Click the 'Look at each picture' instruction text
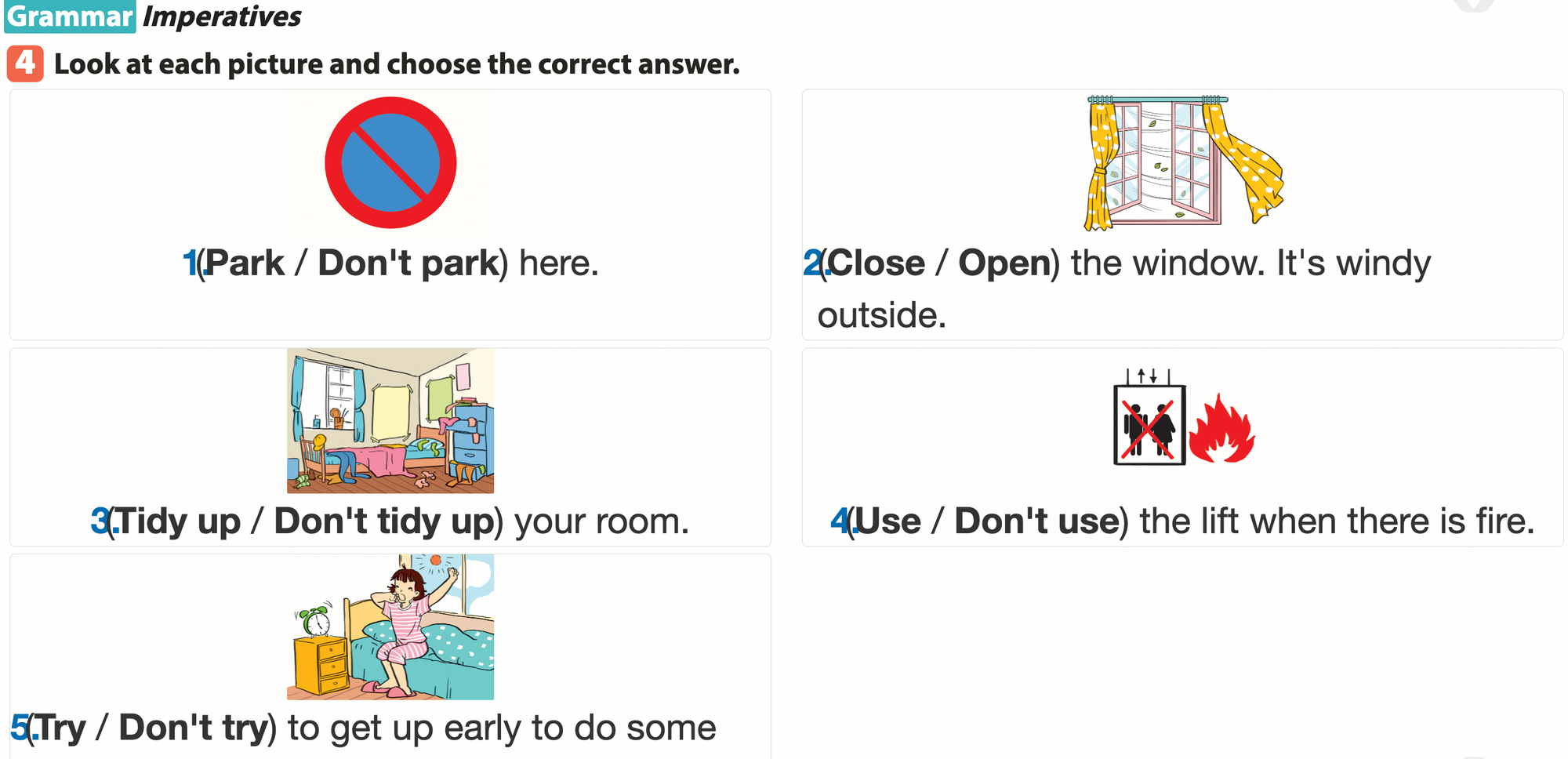Viewport: 1568px width, 759px height. point(397,64)
